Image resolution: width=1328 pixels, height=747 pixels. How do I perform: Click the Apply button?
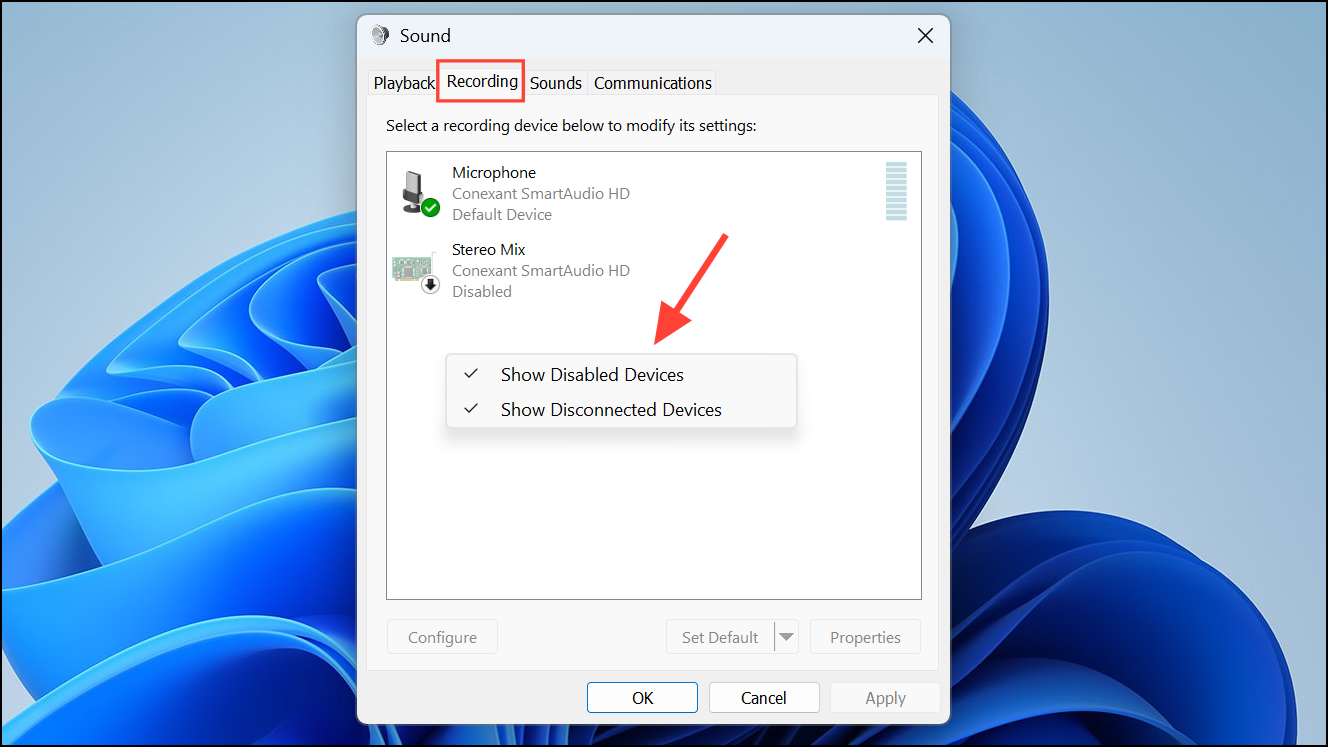pyautogui.click(x=885, y=698)
